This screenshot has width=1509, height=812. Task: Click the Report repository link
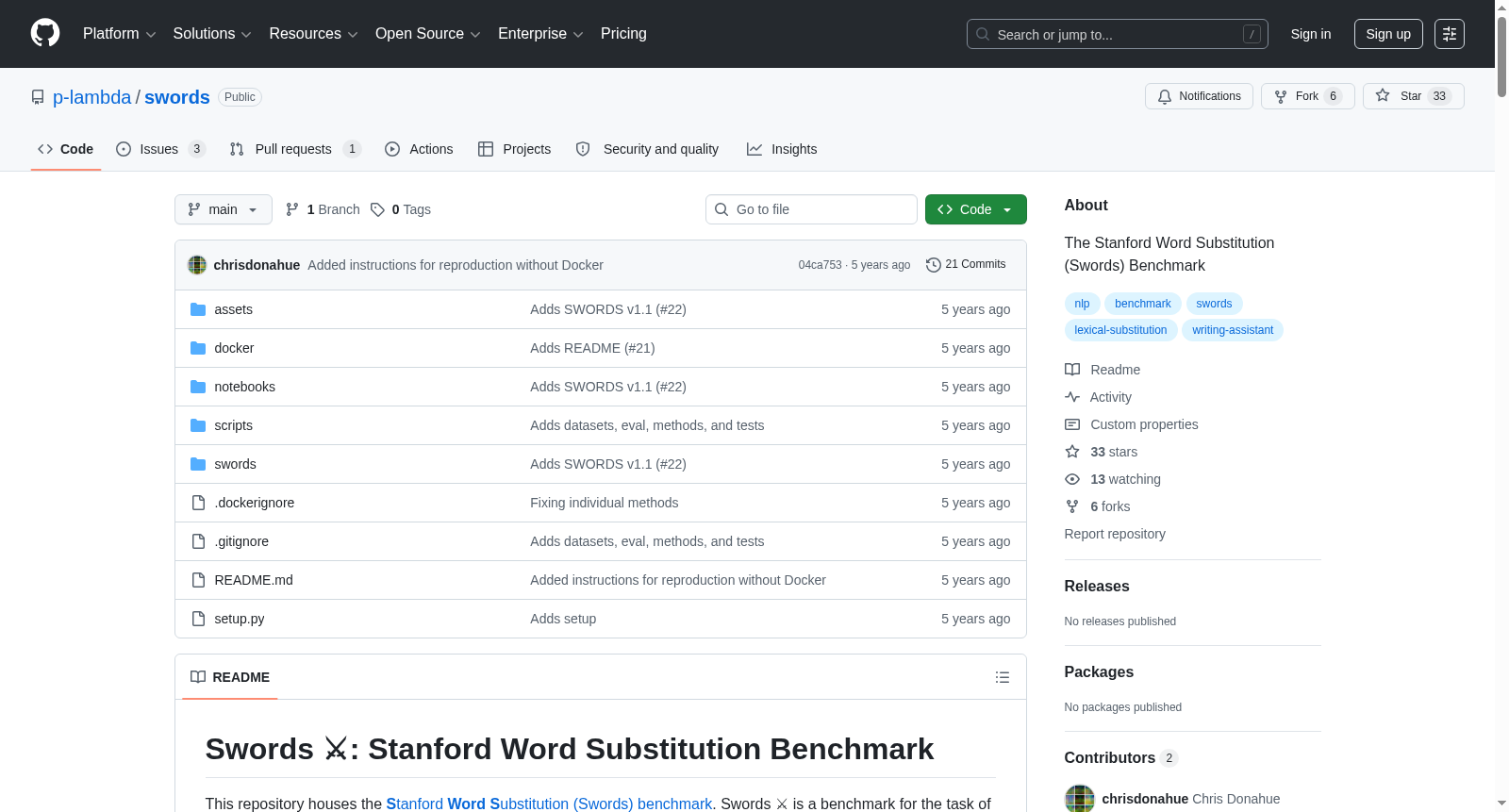[1115, 534]
